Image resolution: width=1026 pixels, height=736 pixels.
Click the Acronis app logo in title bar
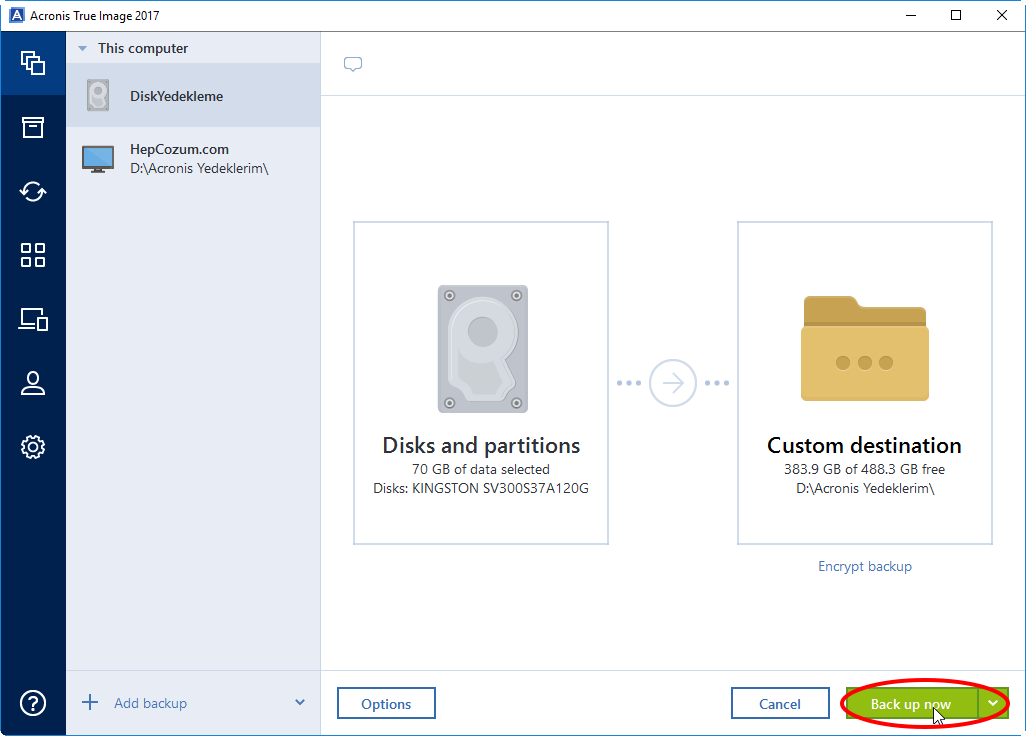coord(16,15)
